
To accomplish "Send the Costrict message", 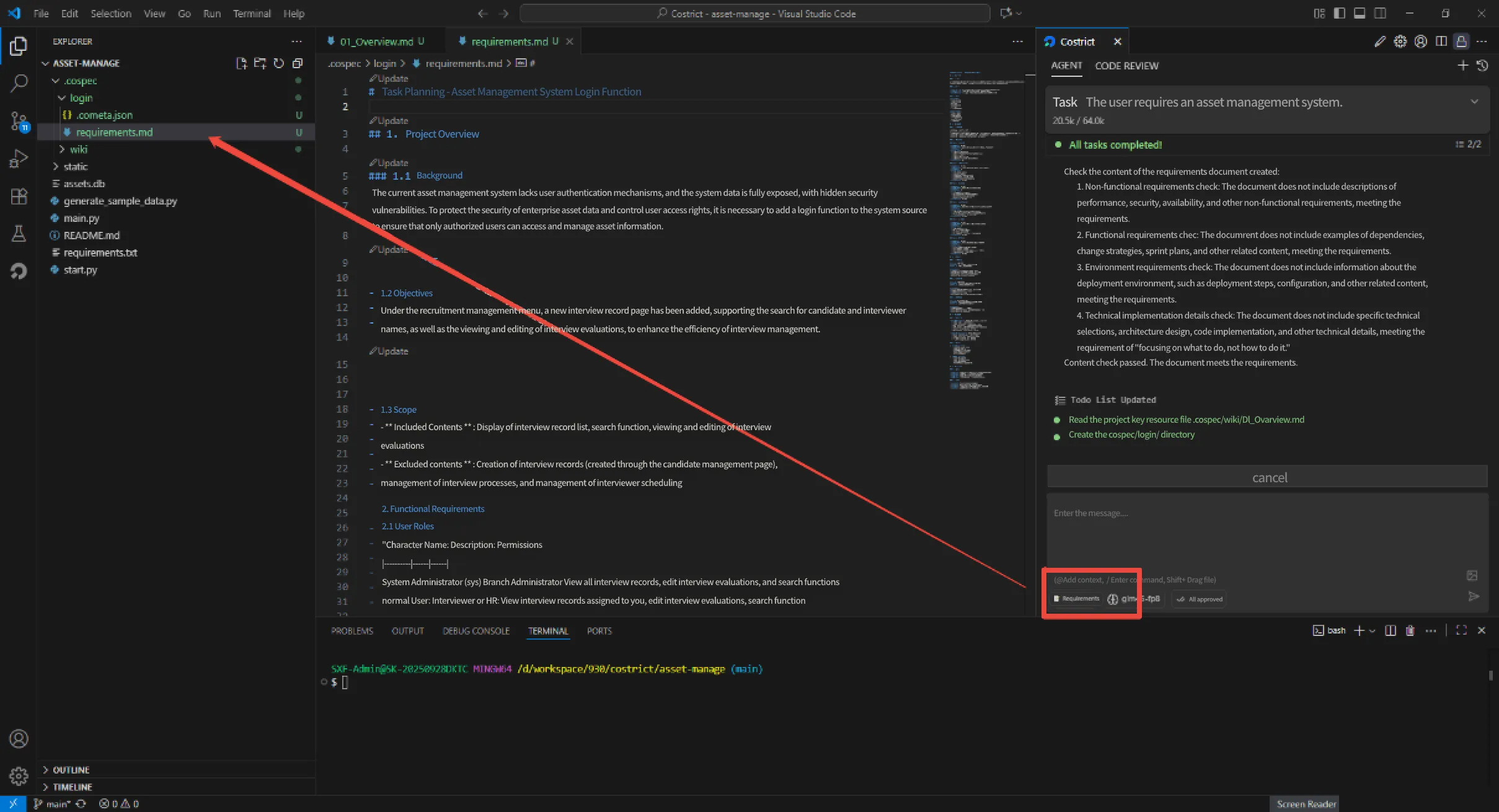I will click(1474, 596).
